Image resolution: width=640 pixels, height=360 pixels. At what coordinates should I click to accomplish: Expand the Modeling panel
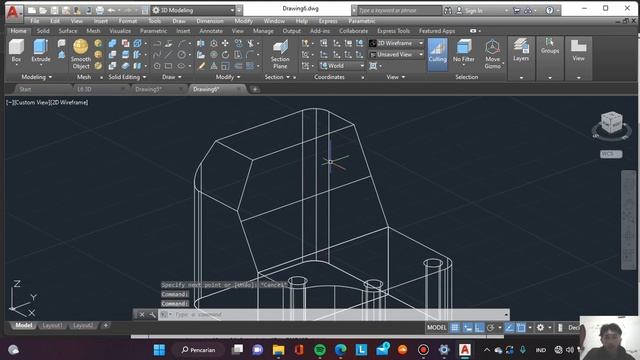coord(37,77)
